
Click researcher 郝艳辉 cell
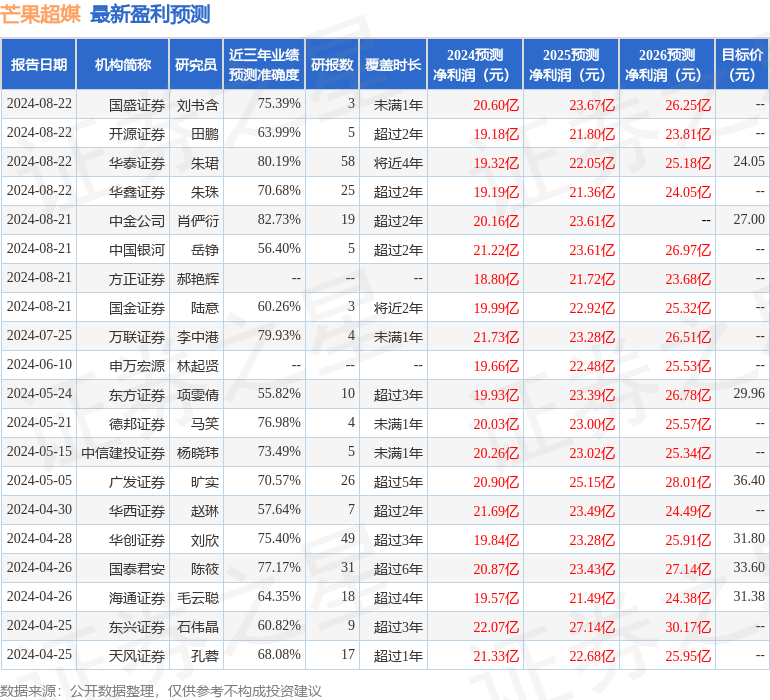[197, 279]
